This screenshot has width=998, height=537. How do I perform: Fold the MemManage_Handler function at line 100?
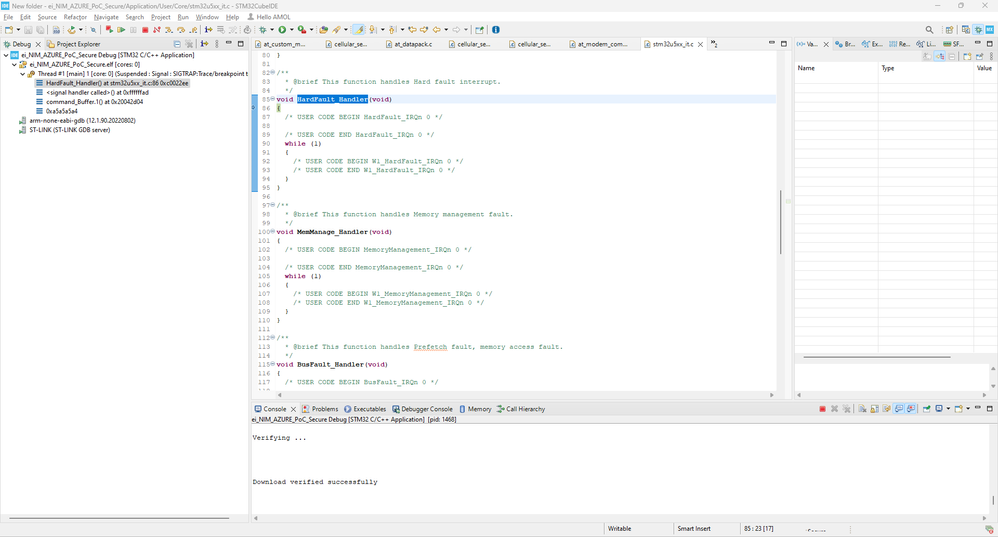point(273,232)
